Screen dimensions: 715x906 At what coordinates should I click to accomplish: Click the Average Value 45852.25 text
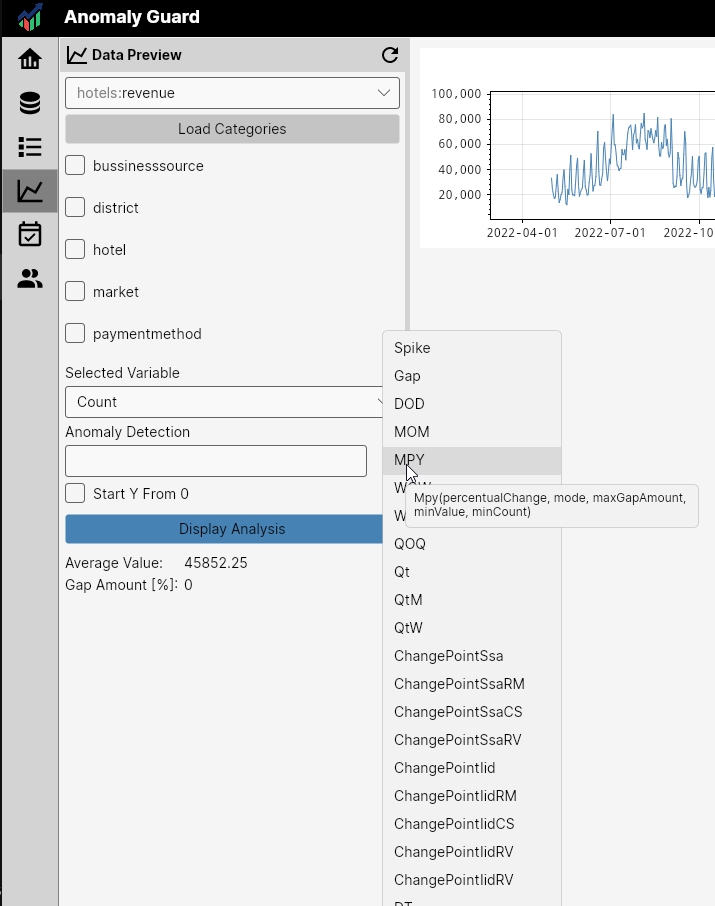(156, 563)
